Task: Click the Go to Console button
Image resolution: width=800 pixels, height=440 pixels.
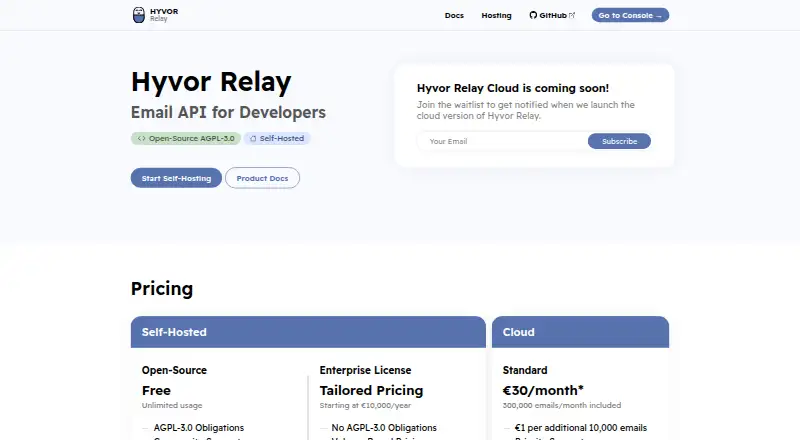Action: point(630,15)
